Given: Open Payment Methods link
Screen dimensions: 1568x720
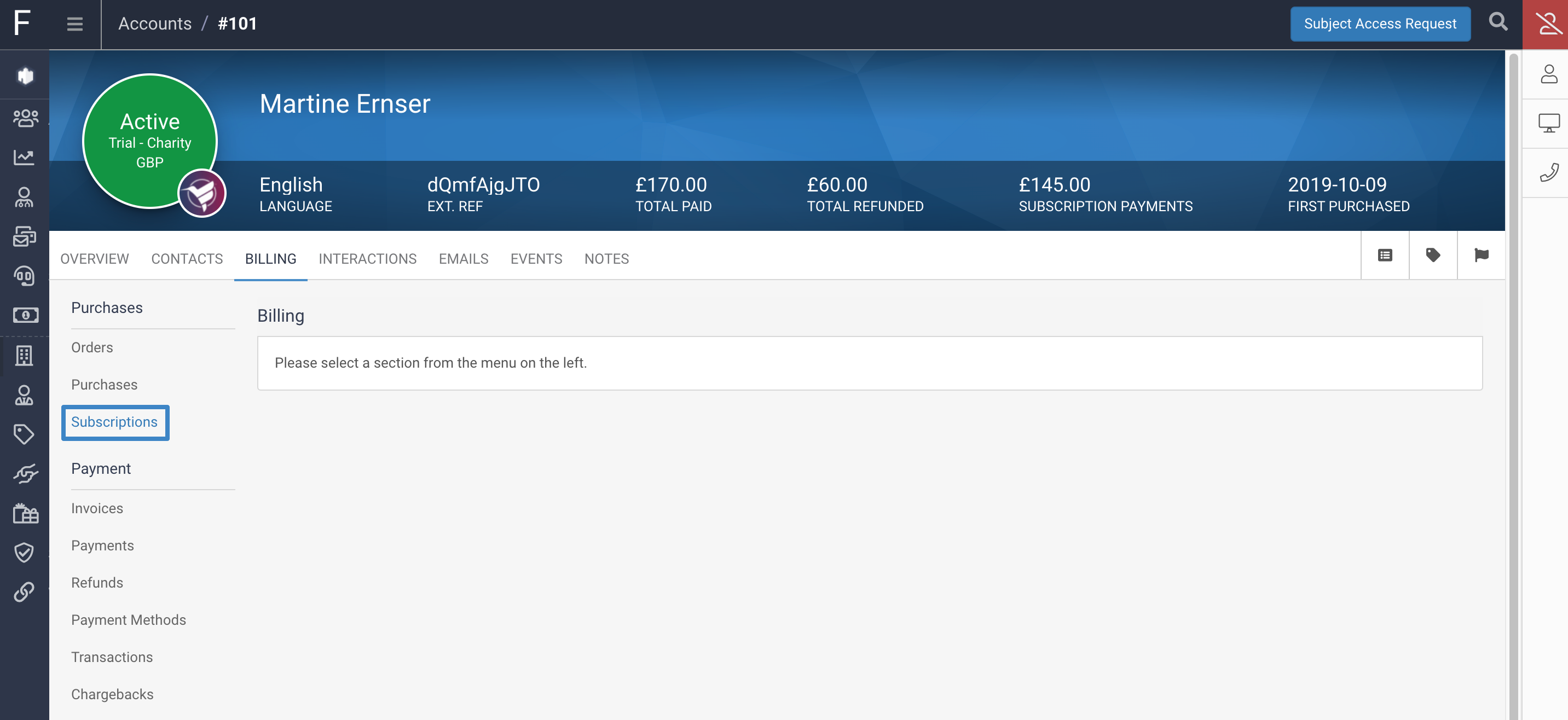Looking at the screenshot, I should [x=129, y=619].
